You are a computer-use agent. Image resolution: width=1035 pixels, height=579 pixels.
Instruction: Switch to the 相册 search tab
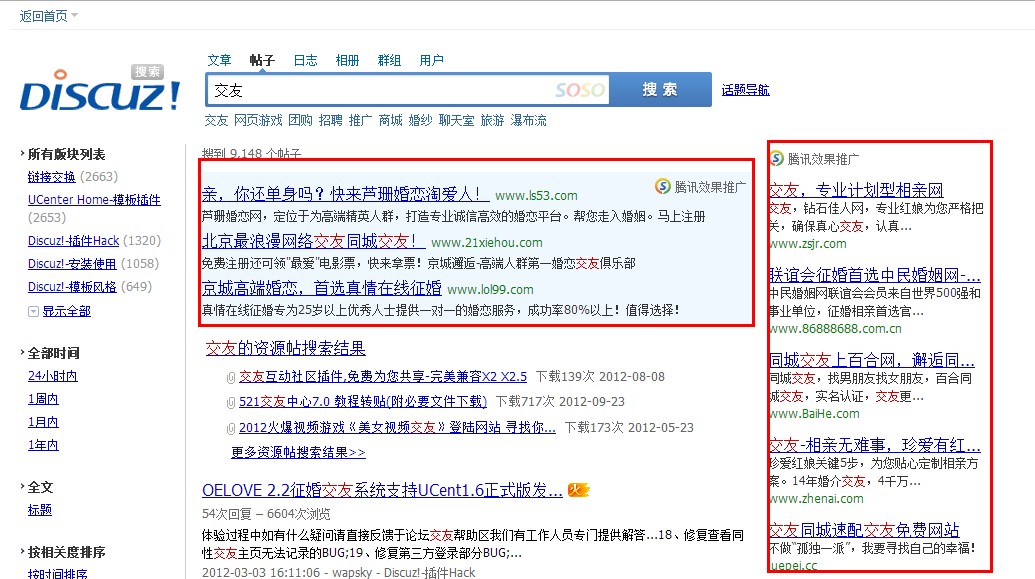pos(347,60)
